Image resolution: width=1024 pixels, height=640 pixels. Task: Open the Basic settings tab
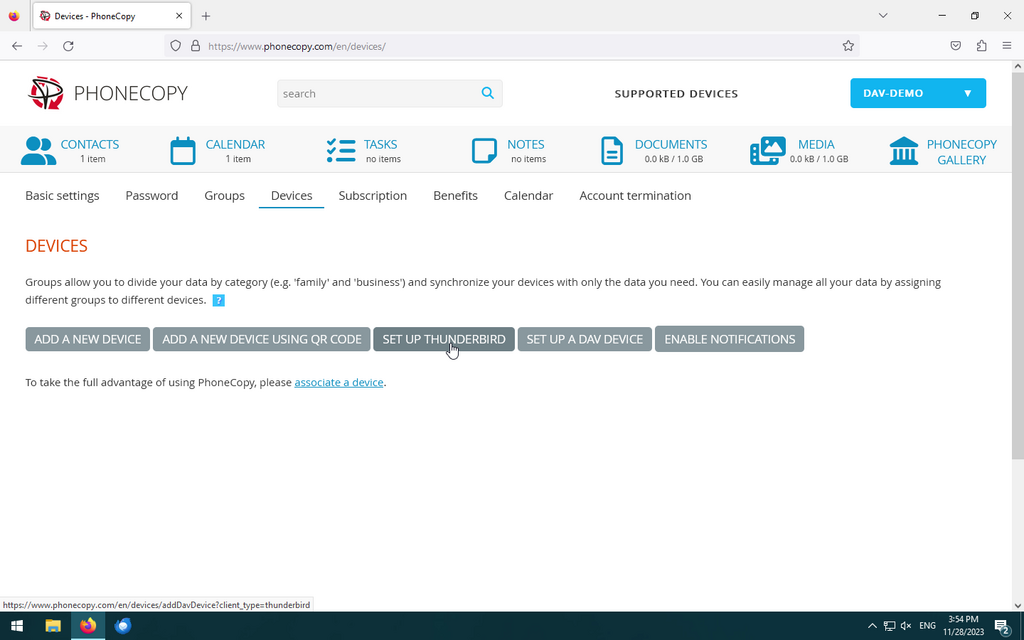(62, 196)
